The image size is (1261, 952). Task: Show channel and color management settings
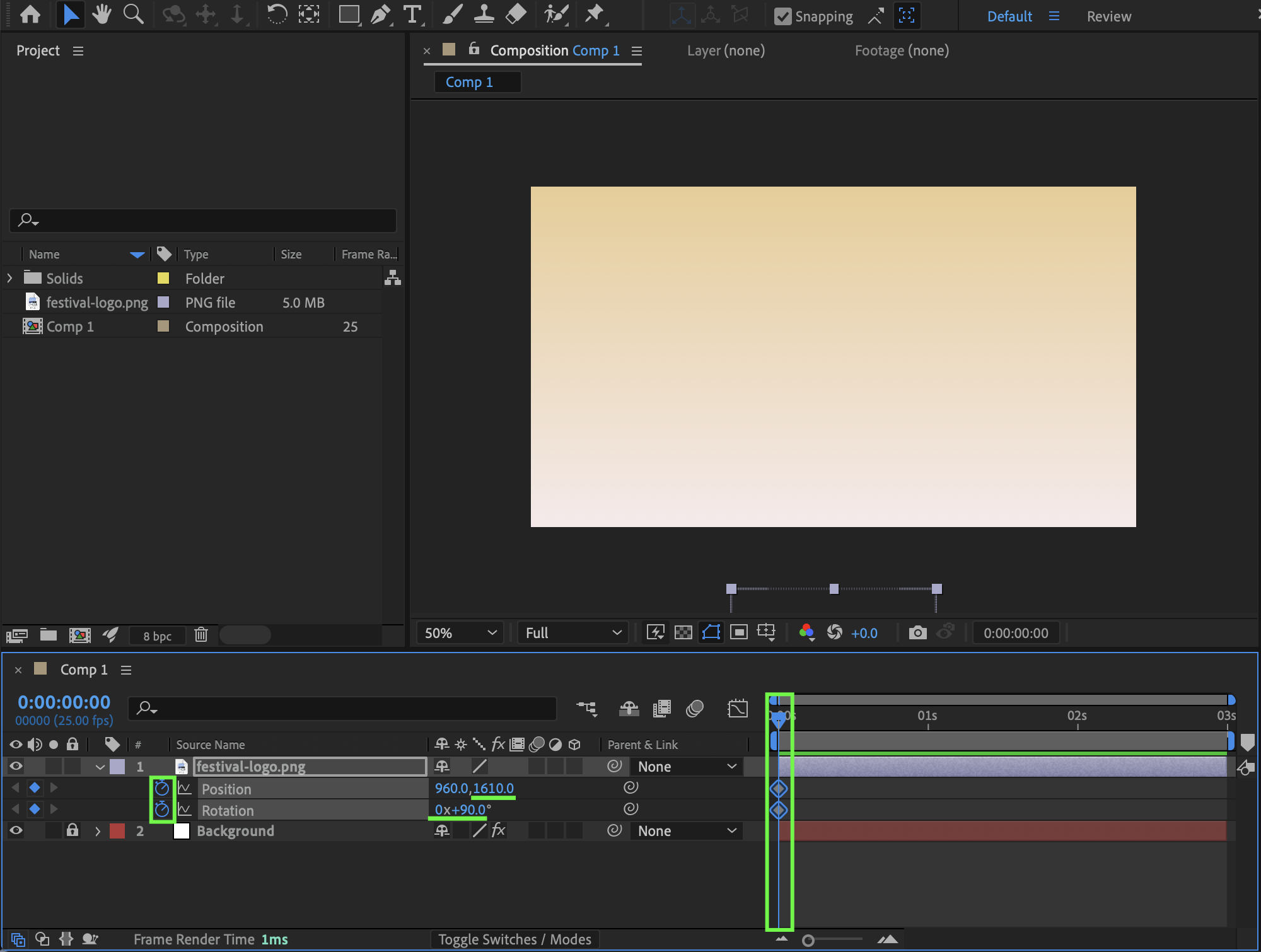coord(806,632)
